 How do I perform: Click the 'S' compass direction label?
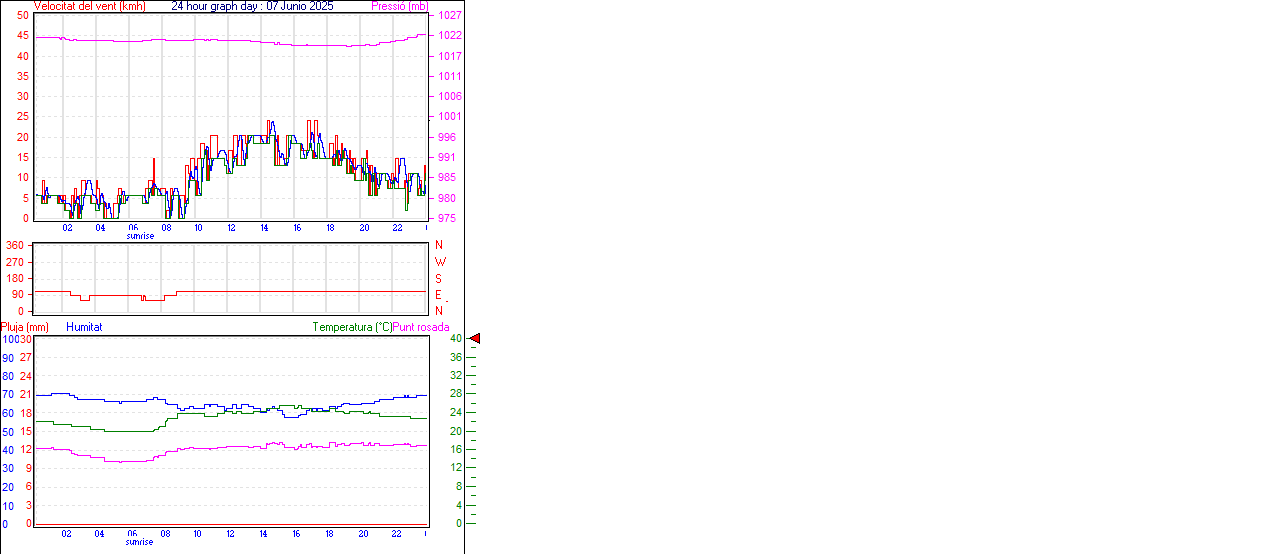pyautogui.click(x=439, y=279)
